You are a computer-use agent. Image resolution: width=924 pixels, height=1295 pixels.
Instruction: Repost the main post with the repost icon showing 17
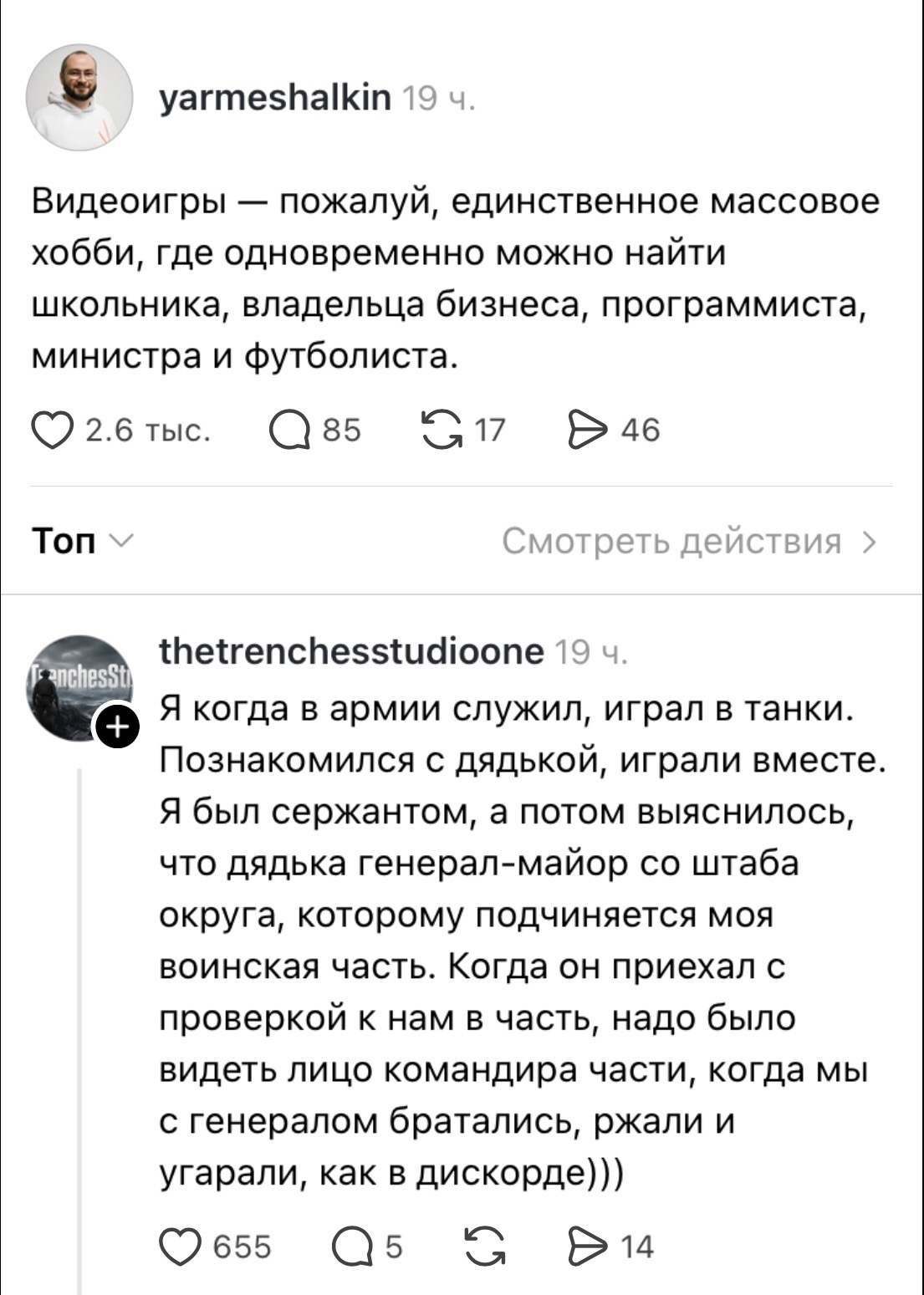[x=442, y=430]
